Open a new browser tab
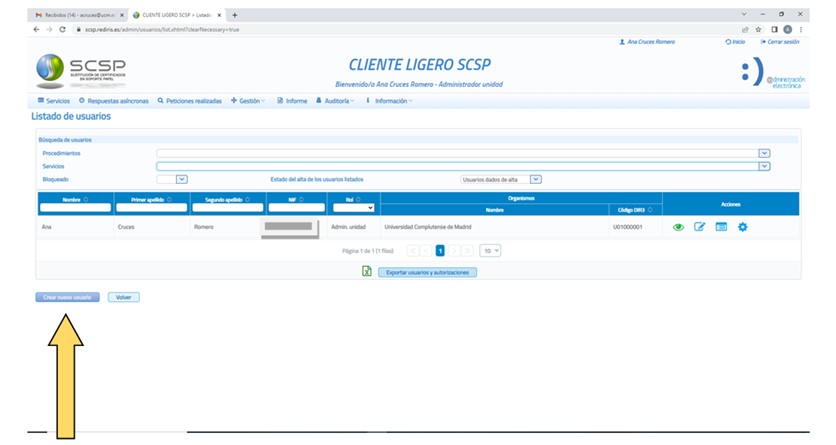 235,15
